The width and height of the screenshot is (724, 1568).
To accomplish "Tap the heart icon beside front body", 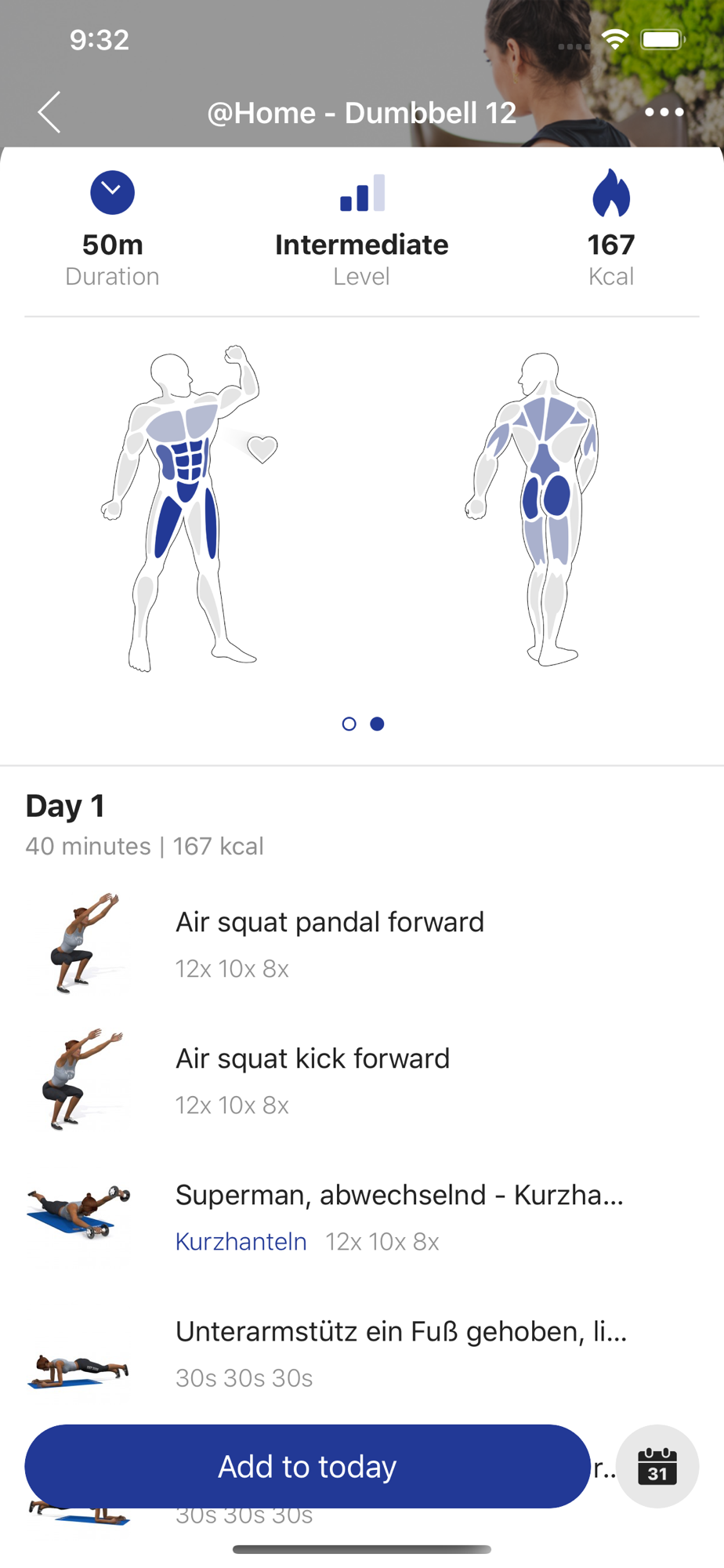I will pos(262,449).
